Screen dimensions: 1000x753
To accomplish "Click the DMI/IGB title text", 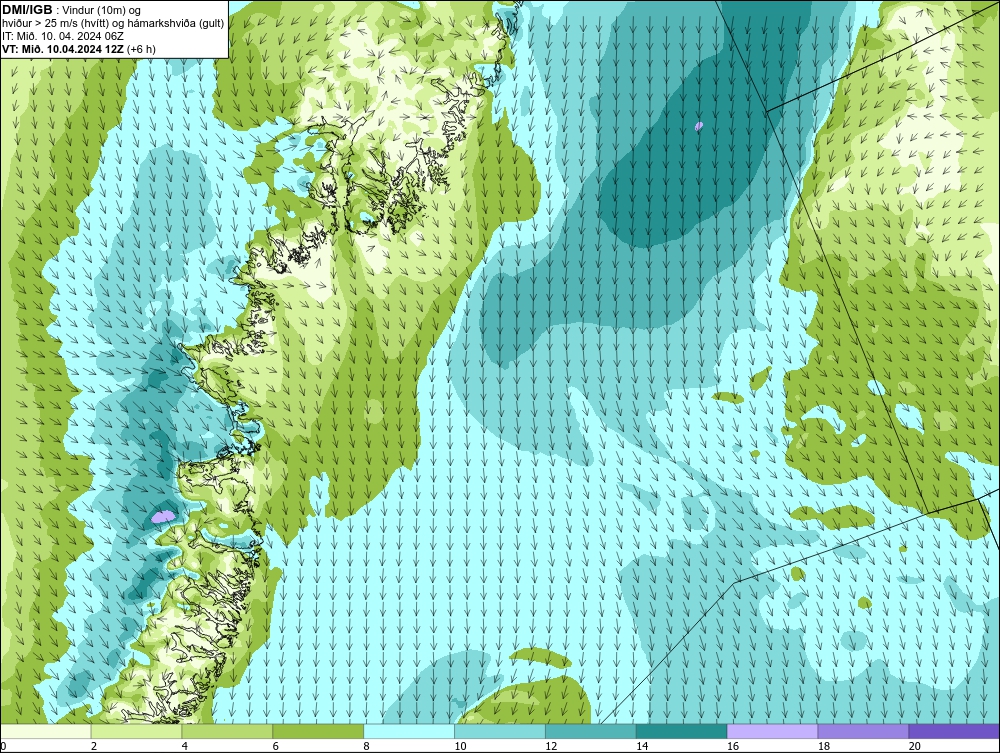I will pos(27,10).
